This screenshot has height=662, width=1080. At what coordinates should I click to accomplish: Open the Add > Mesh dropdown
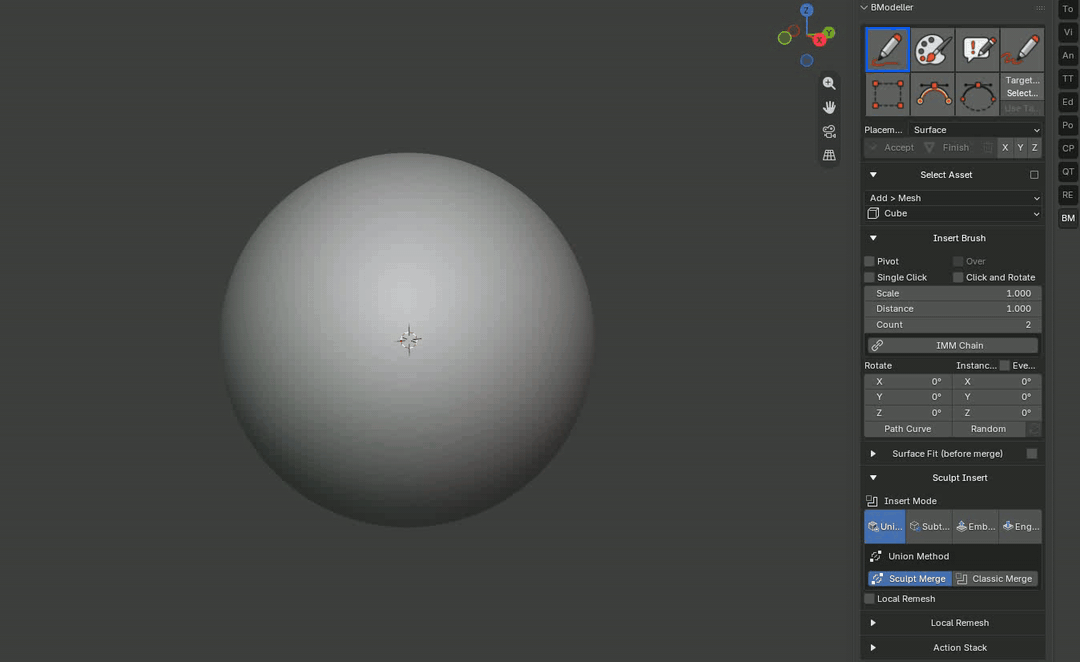(x=953, y=198)
